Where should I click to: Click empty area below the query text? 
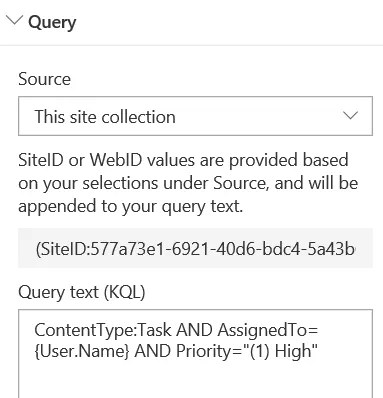[x=195, y=380]
